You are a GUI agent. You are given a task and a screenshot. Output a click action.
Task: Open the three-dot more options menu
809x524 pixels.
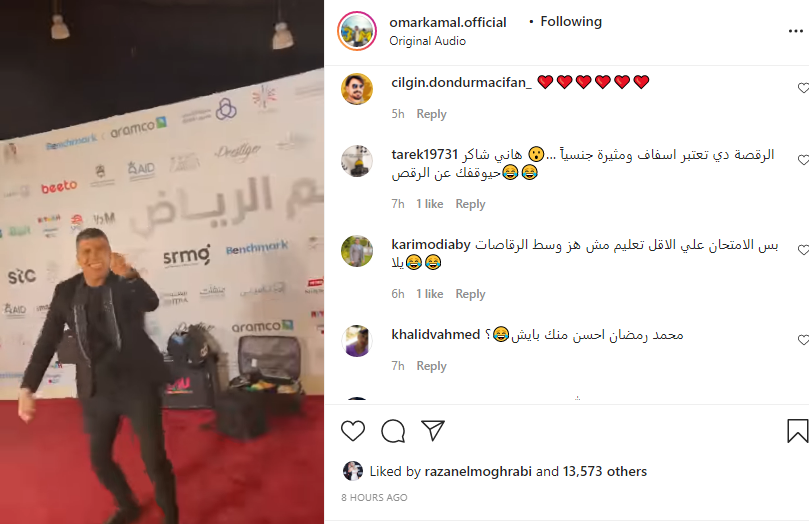point(796,31)
